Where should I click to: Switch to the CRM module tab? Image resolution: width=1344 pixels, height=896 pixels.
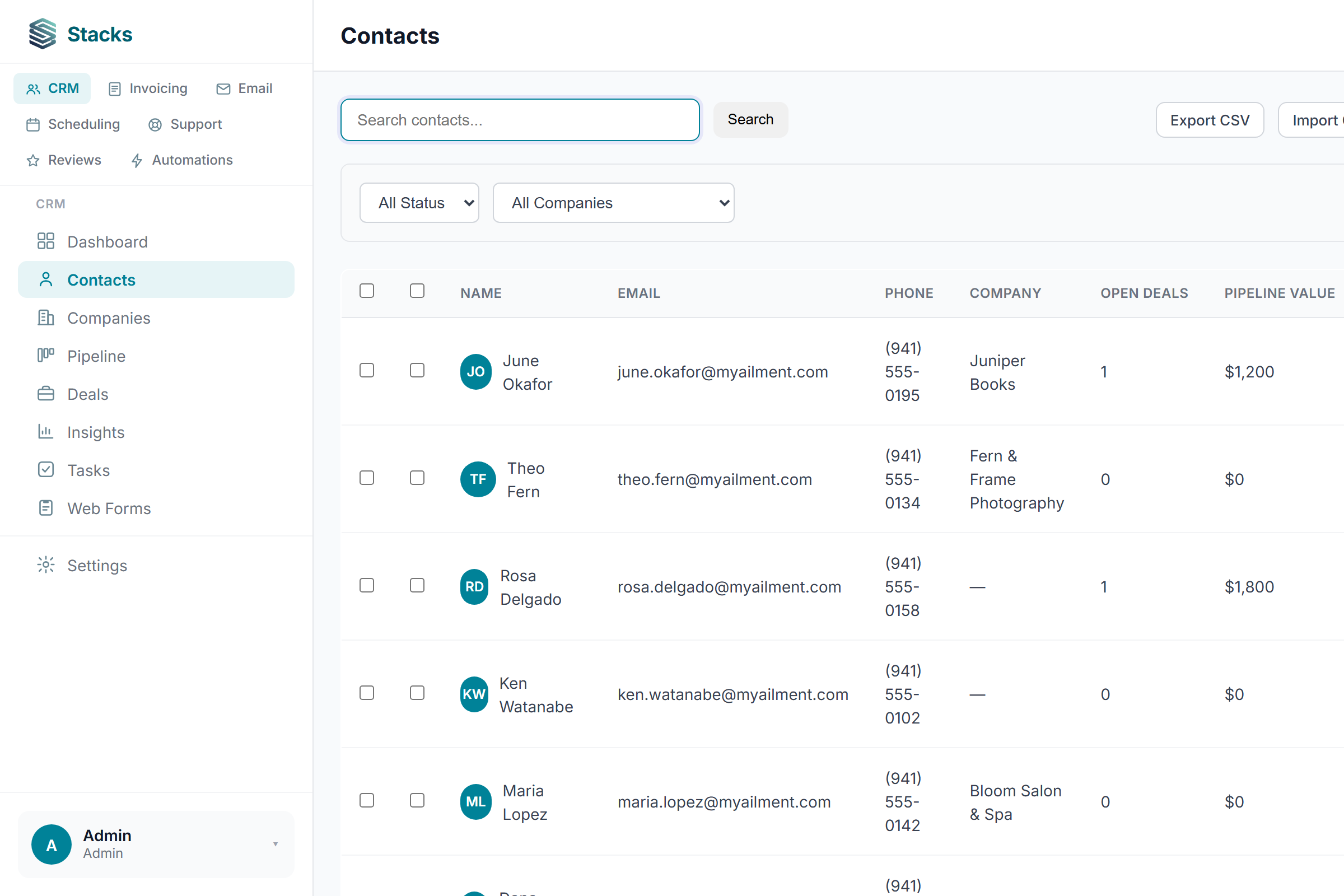tap(52, 88)
